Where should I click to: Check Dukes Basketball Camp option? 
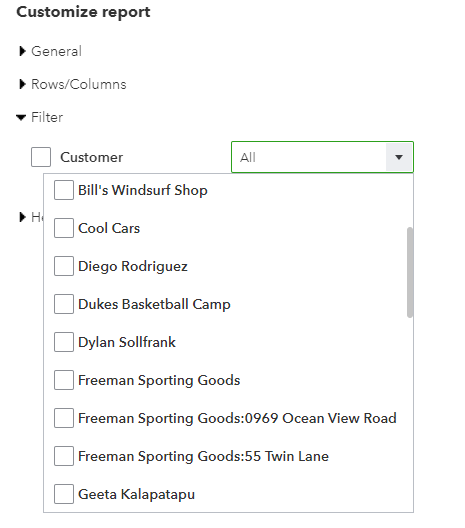click(64, 304)
